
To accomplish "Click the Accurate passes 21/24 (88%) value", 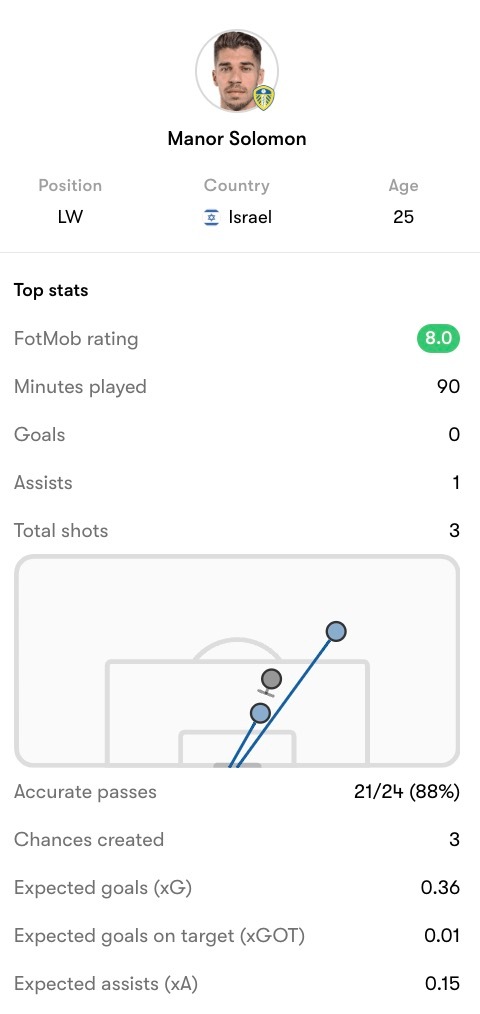I will click(407, 792).
